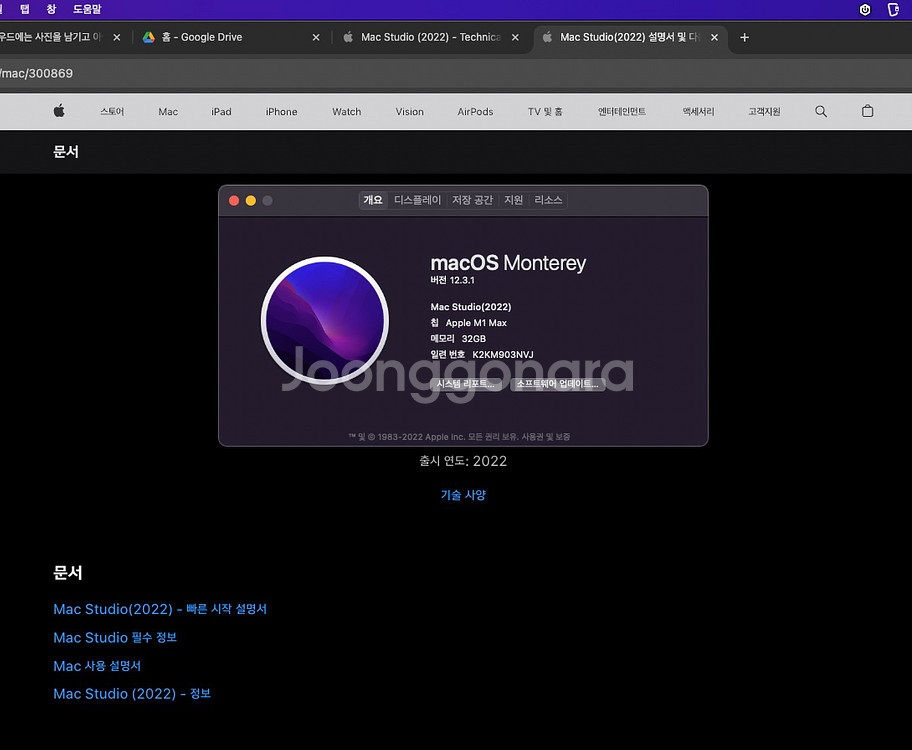The width and height of the screenshot is (912, 750).
Task: Open the search magnifier icon
Action: pos(821,111)
